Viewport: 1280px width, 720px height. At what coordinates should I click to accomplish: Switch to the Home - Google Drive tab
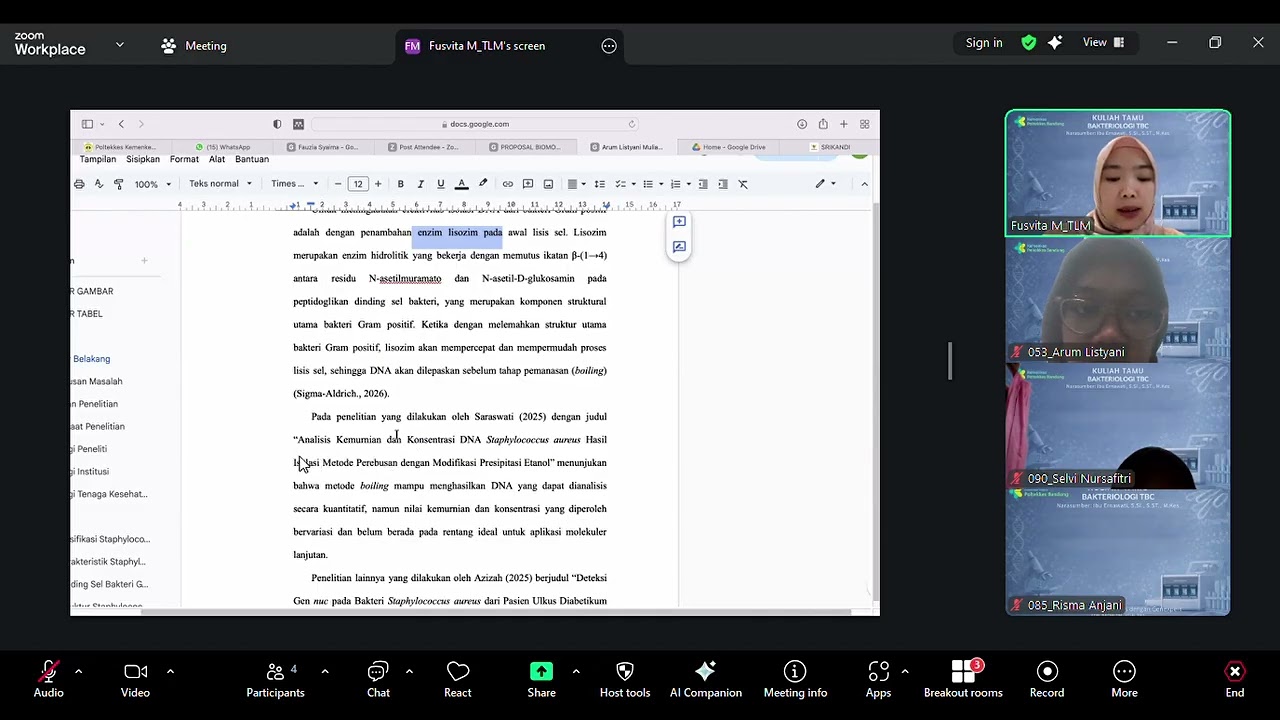pos(729,147)
